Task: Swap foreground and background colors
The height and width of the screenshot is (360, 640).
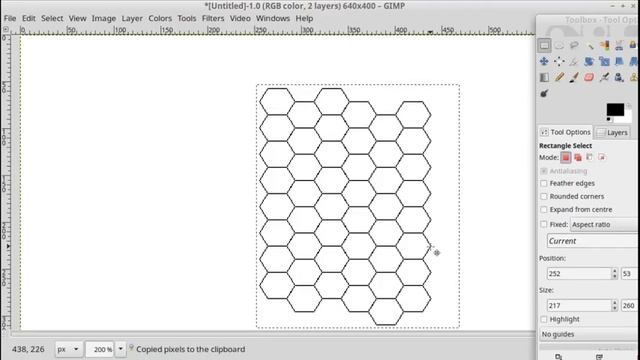Action: tap(629, 106)
